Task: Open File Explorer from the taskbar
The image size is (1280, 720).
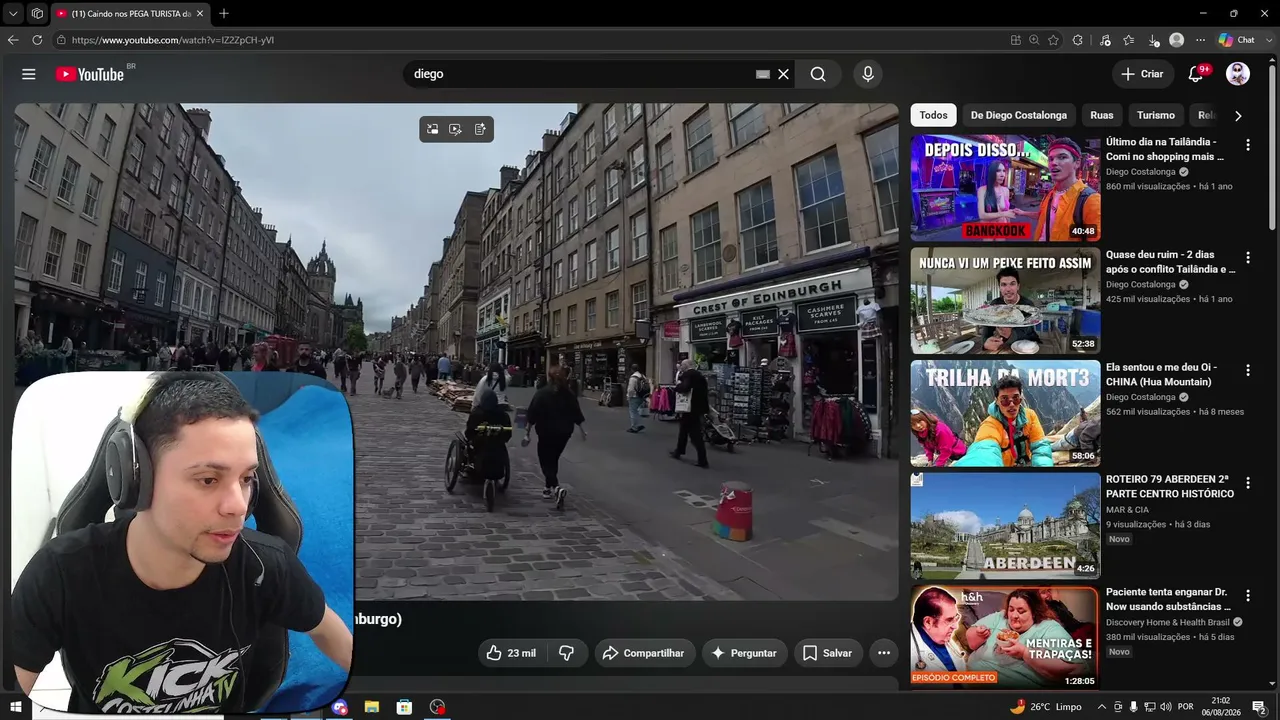Action: click(372, 707)
